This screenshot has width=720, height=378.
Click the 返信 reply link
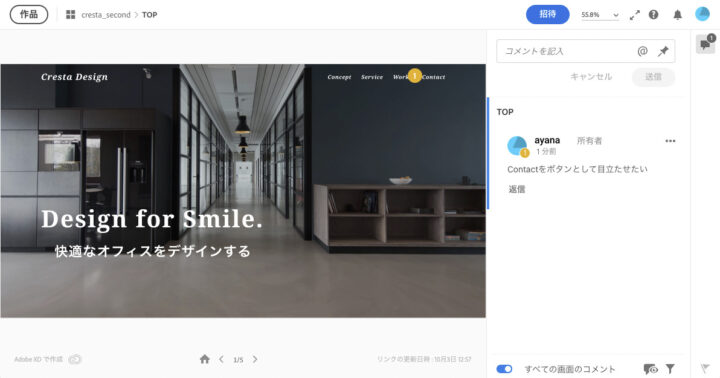click(x=517, y=189)
